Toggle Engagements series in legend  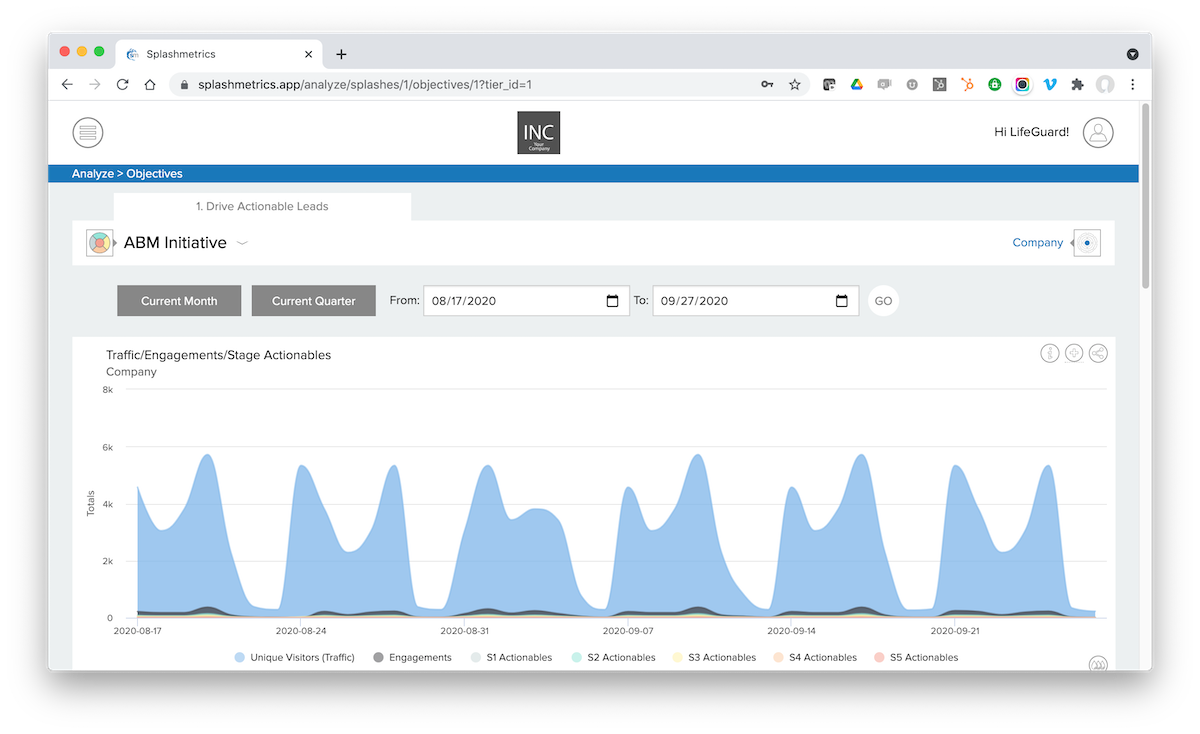click(412, 658)
